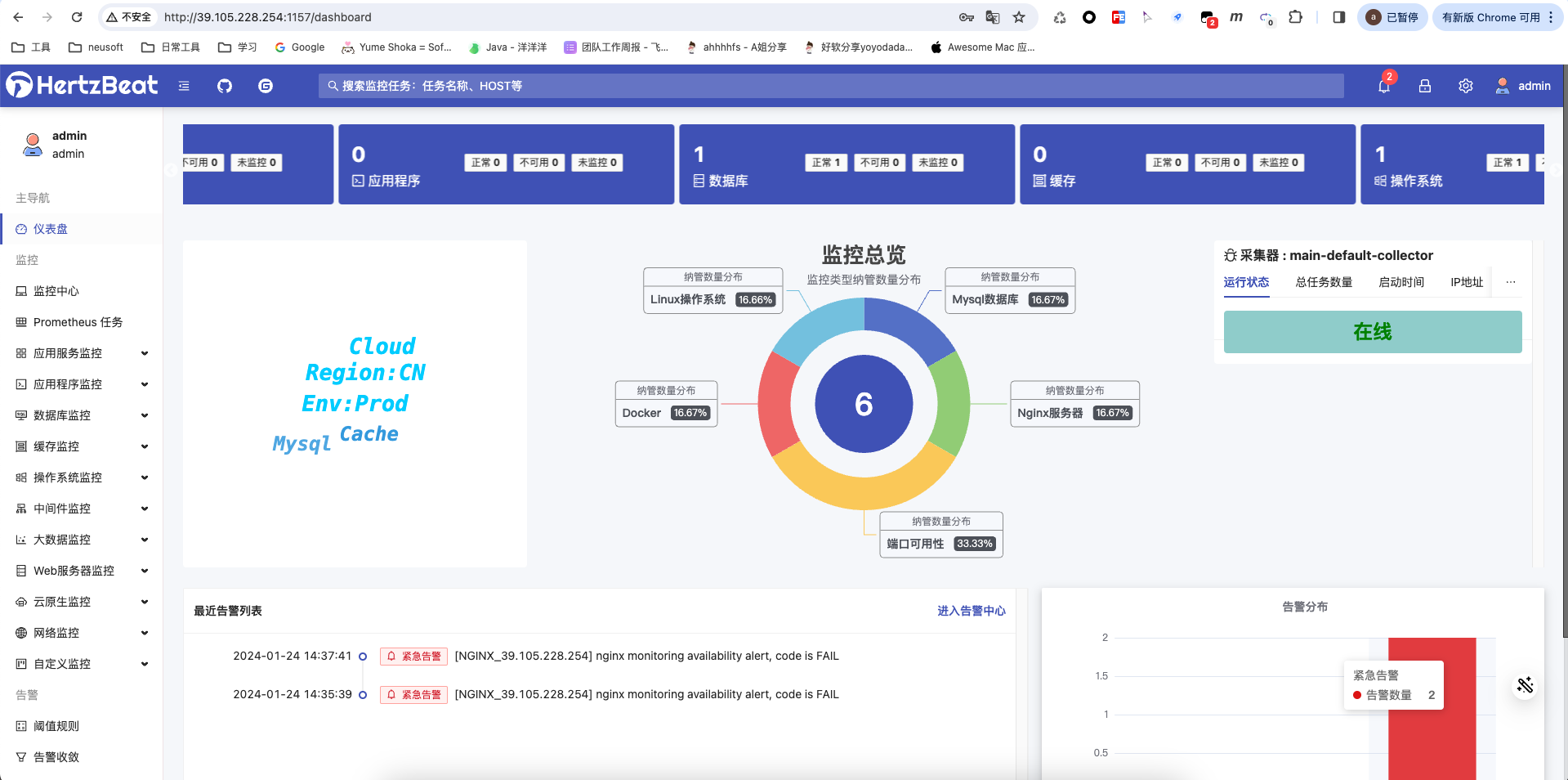The width and height of the screenshot is (1568, 780).
Task: Expand 应用服务监控 menu
Action: click(x=80, y=353)
